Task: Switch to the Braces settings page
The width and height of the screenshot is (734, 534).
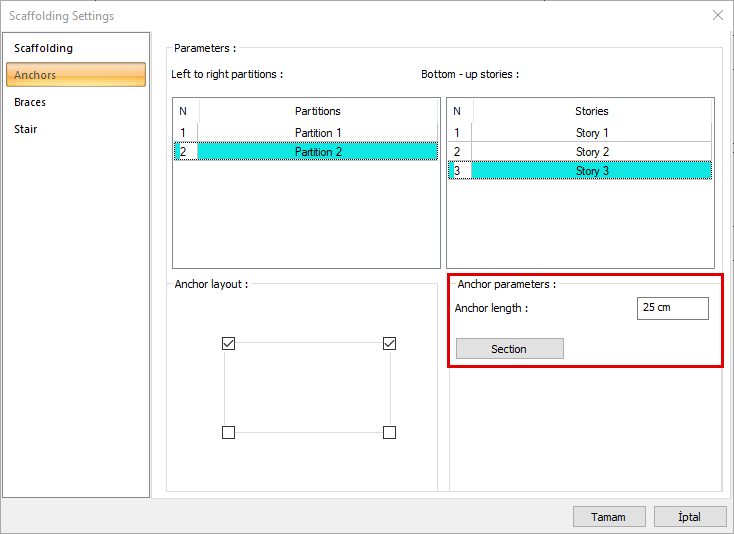Action: point(30,102)
